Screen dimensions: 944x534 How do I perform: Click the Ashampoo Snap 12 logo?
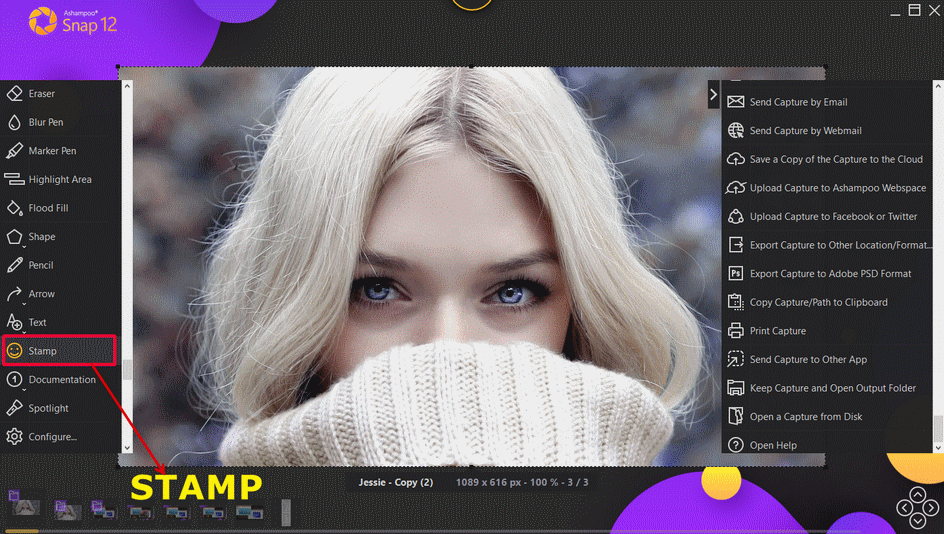[x=72, y=21]
